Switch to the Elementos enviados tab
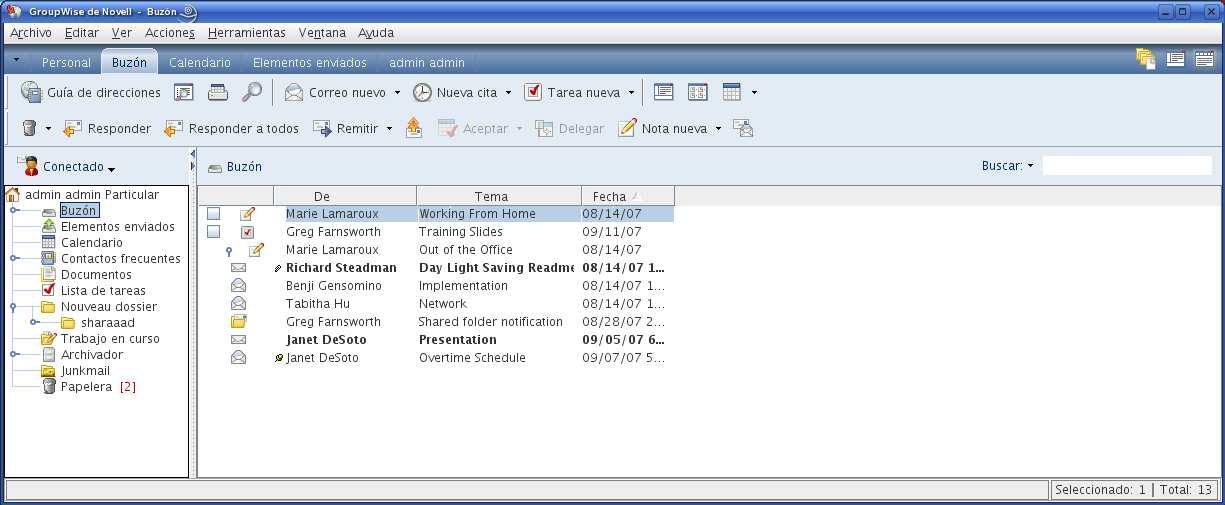 309,62
